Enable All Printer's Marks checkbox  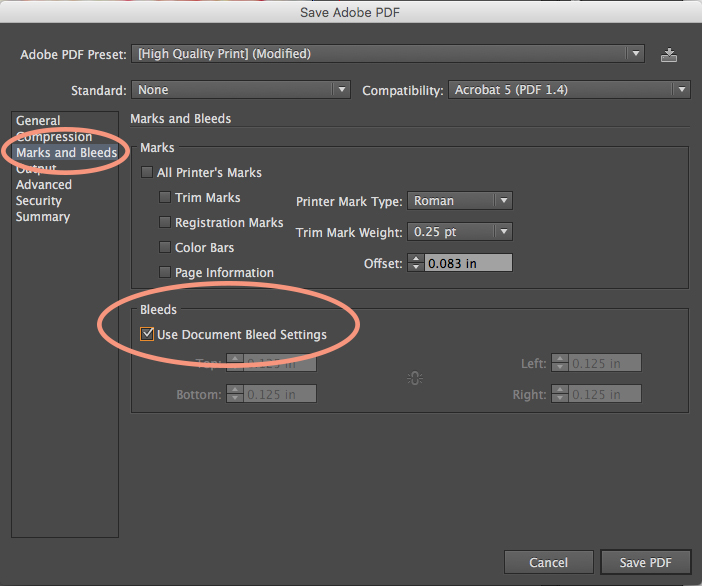click(146, 172)
